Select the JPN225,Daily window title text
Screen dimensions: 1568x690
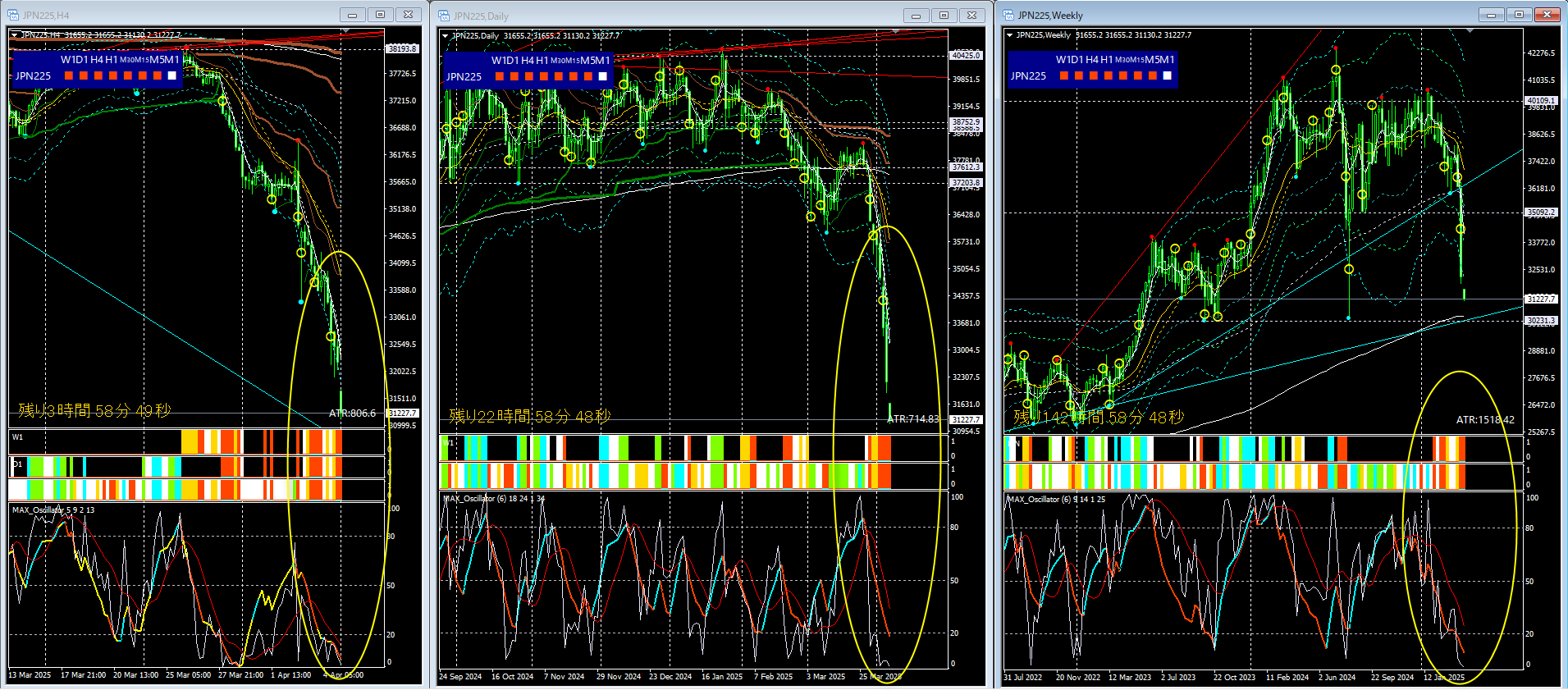tap(481, 16)
